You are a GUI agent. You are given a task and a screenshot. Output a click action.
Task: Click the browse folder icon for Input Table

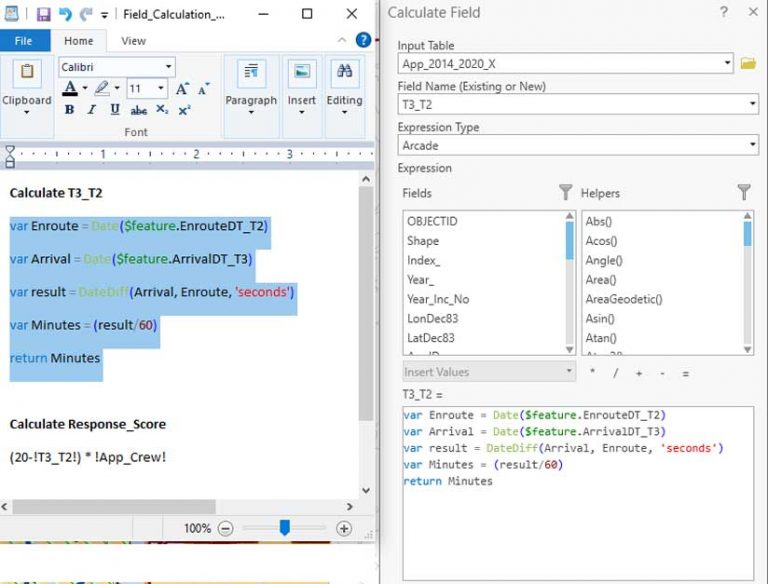tap(748, 63)
